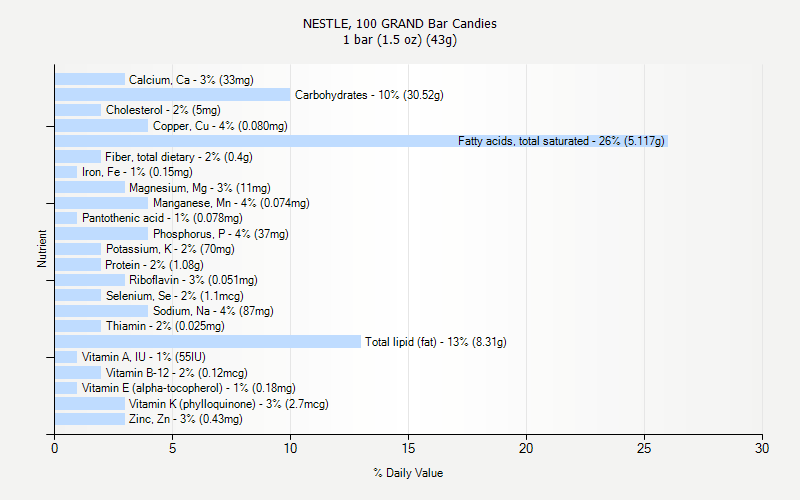
Task: Click the Potassium, K - 2% (70mg) label
Action: [170, 249]
